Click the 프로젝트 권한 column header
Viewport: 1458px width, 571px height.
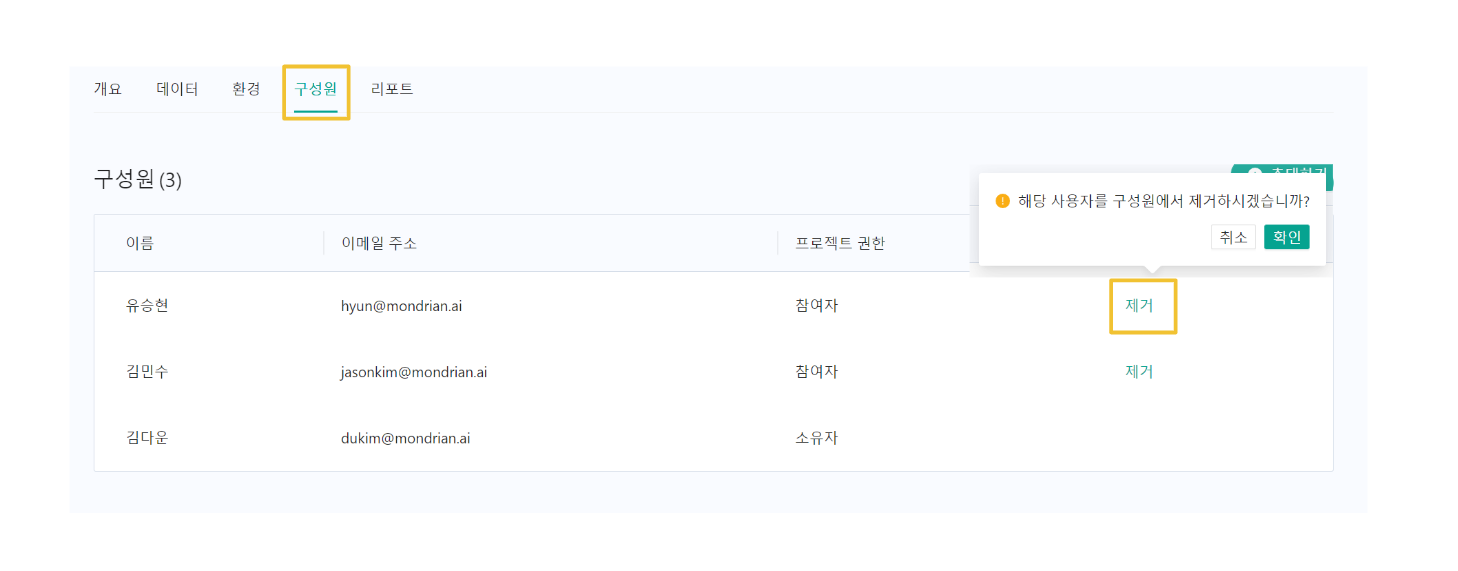pos(840,243)
